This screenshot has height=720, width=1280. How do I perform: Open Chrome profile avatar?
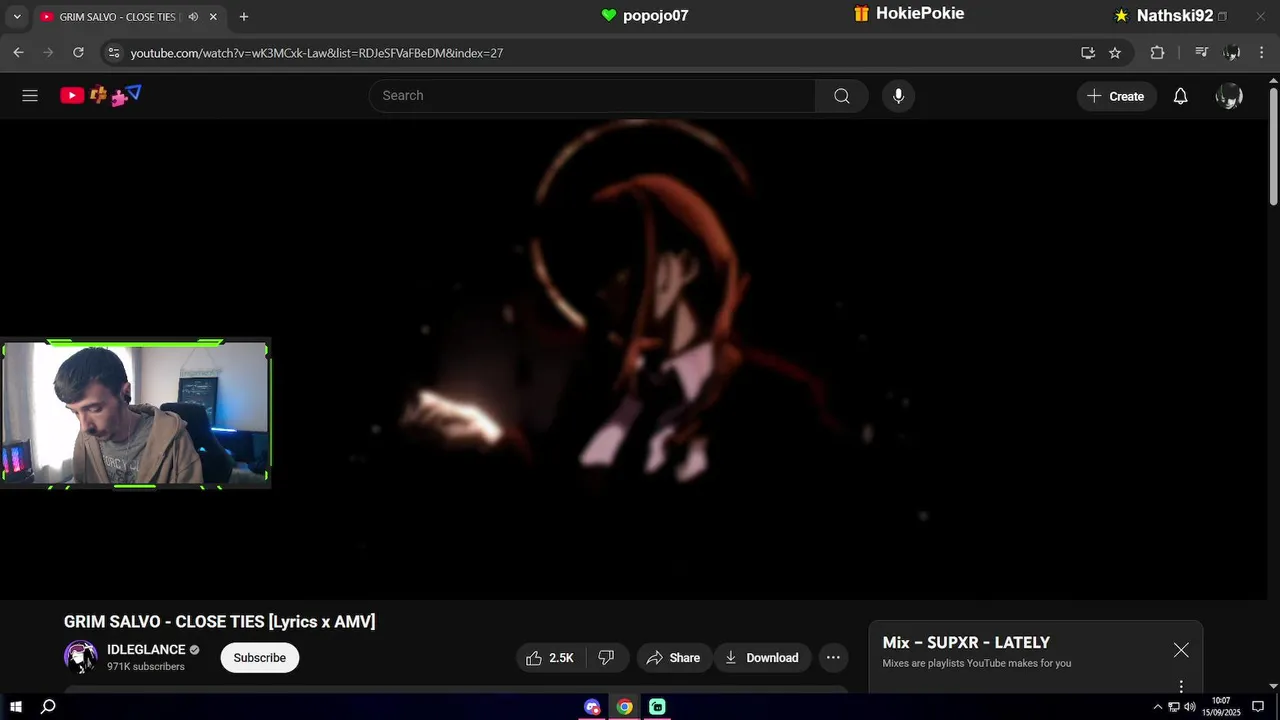pos(1232,53)
